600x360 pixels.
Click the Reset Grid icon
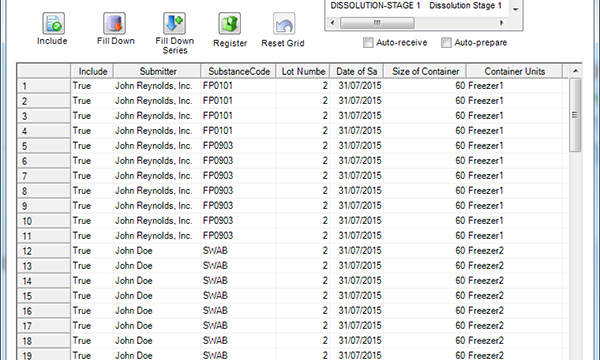click(x=284, y=24)
